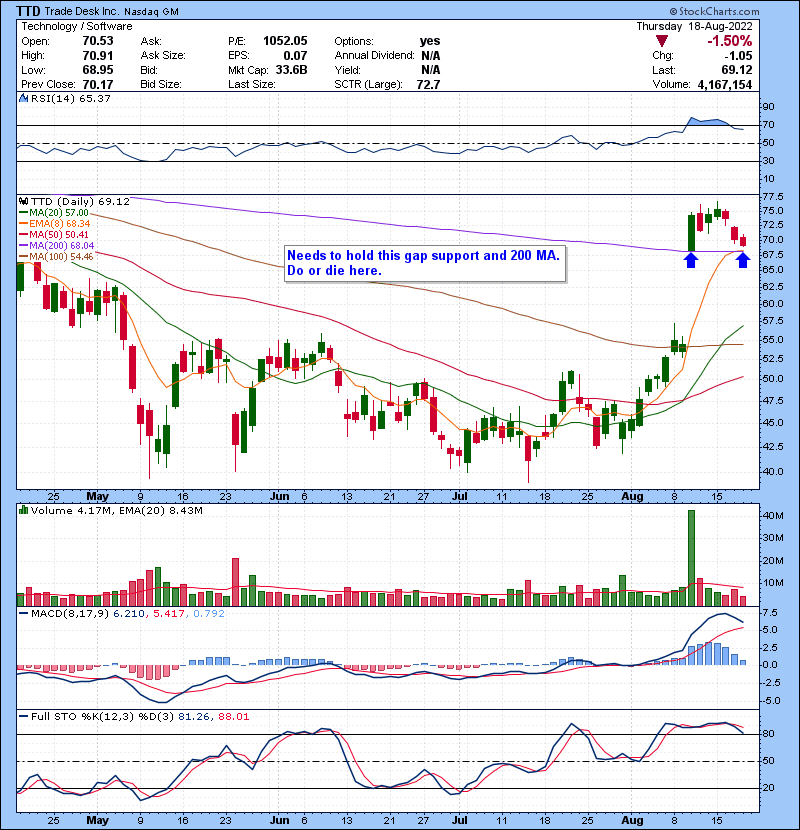The image size is (800, 830).
Task: Click the candlestick icon next to TTD (Daily)
Action: click(23, 201)
